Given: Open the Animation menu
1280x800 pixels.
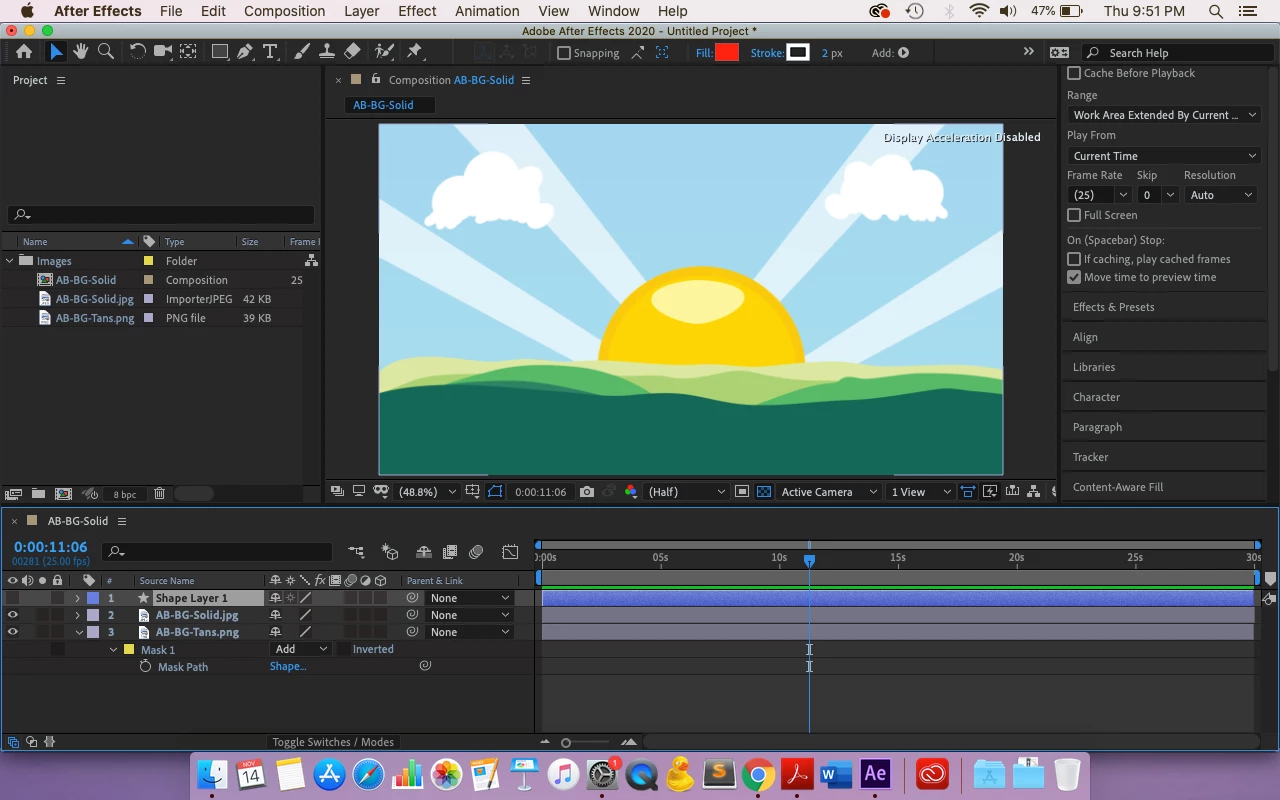Looking at the screenshot, I should point(487,11).
